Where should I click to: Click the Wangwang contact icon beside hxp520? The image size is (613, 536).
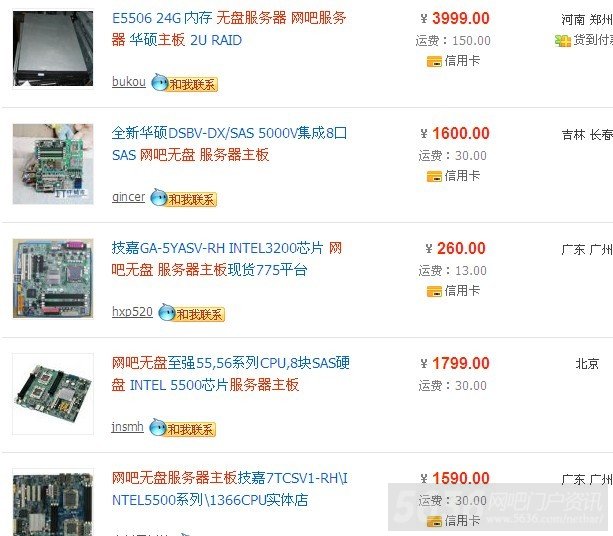(x=191, y=313)
